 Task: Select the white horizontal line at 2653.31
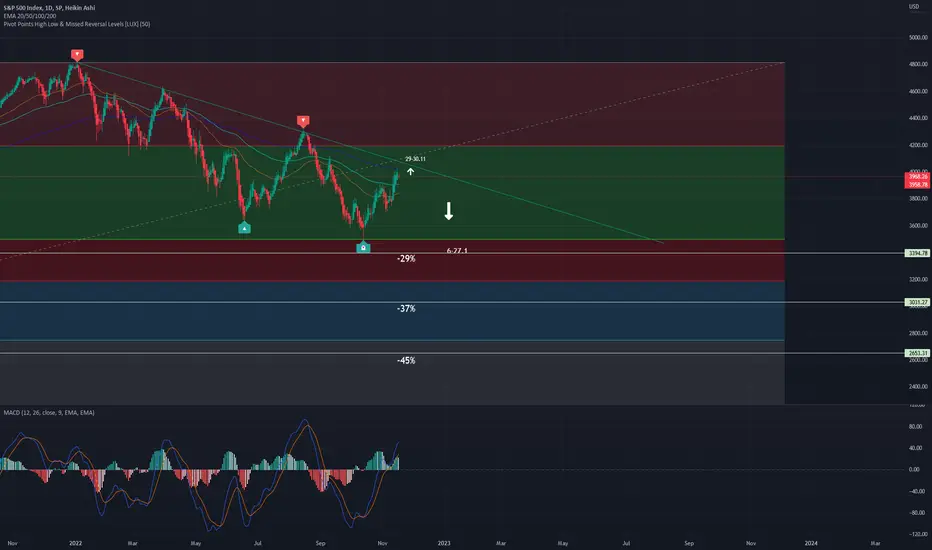pyautogui.click(x=452, y=353)
